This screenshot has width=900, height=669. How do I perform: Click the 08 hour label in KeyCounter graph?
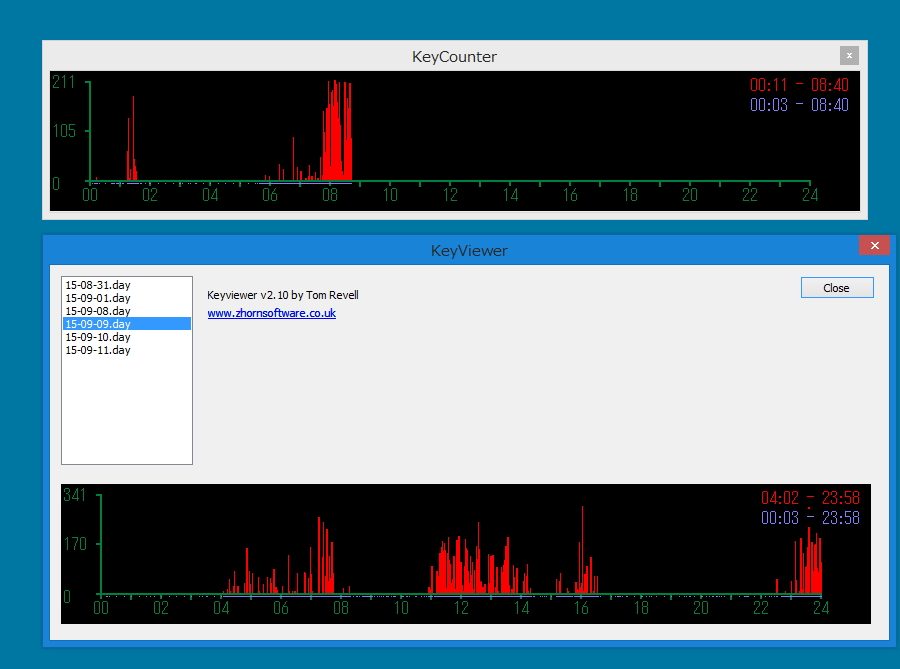pos(330,195)
